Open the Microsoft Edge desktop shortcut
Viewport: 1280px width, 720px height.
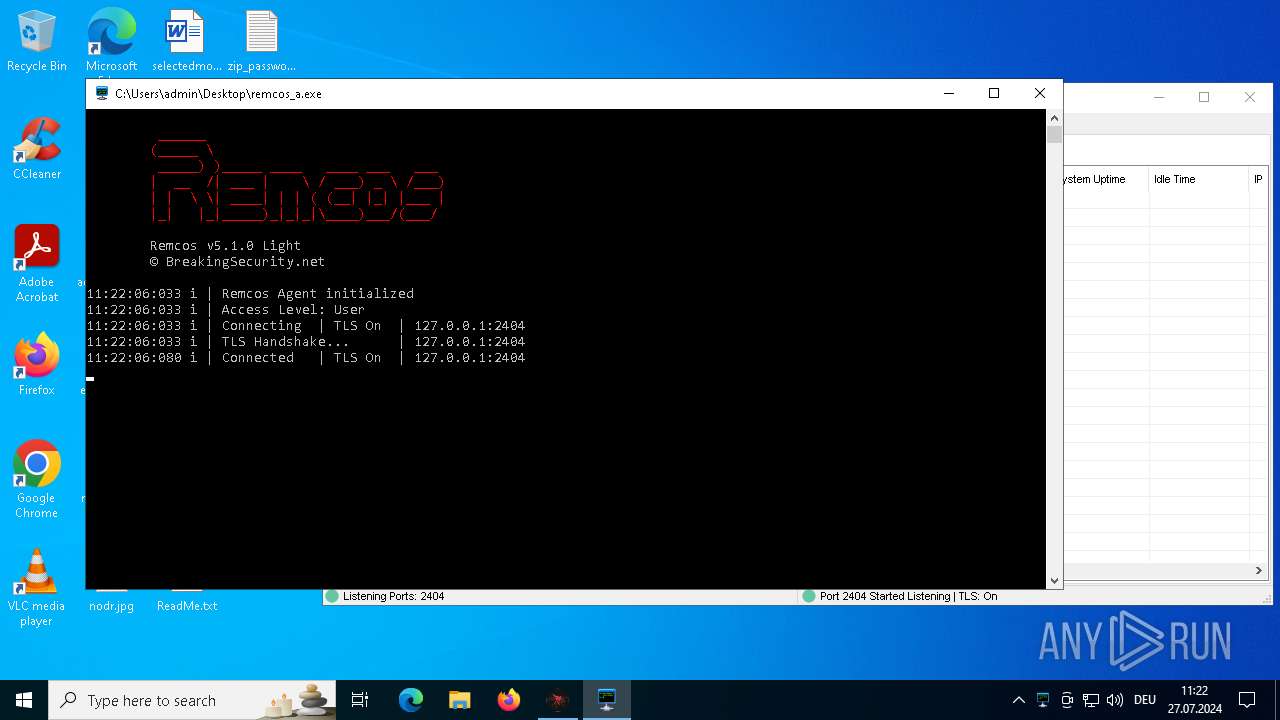coord(111,42)
